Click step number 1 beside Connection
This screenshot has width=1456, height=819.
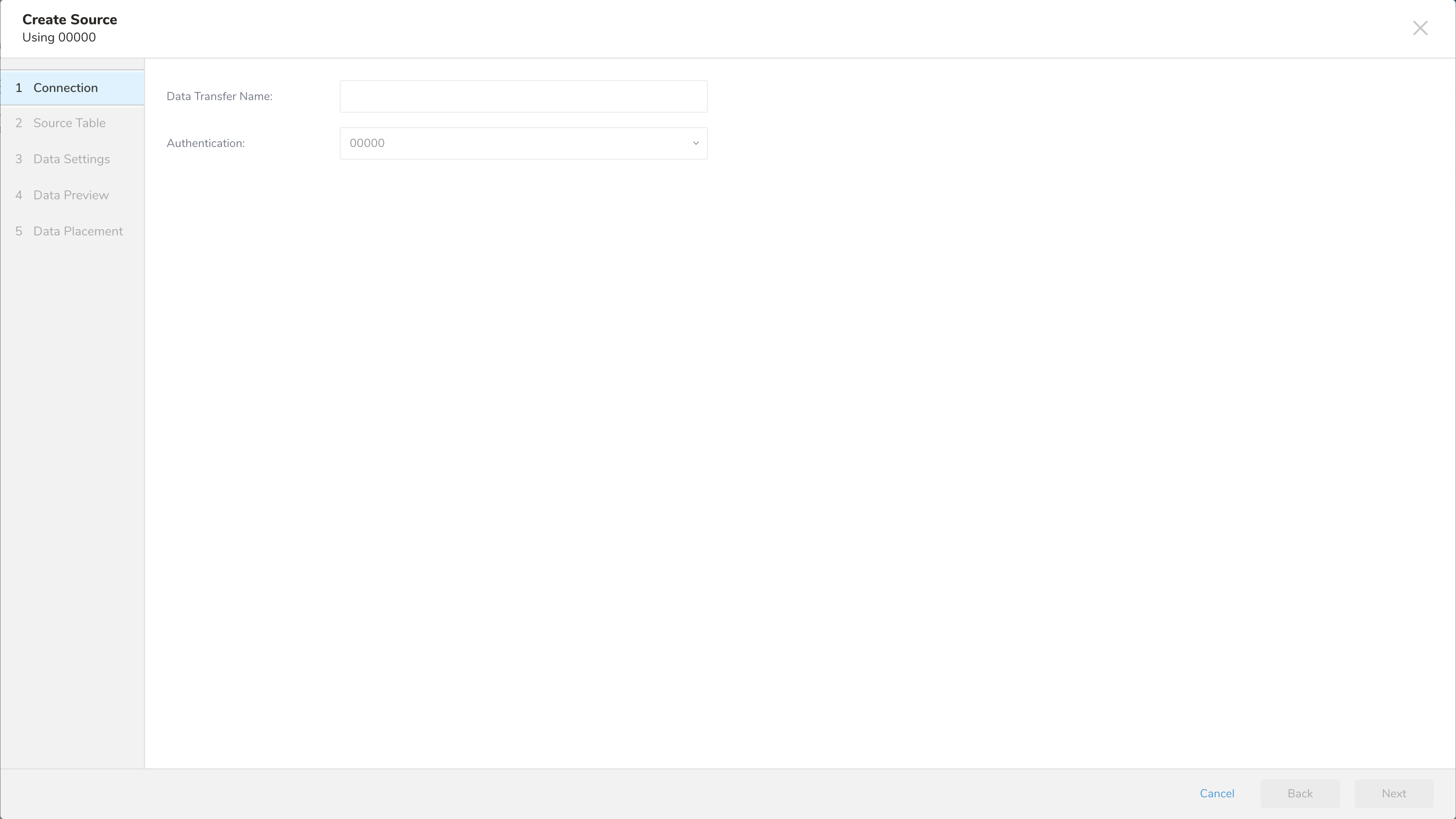click(x=18, y=88)
